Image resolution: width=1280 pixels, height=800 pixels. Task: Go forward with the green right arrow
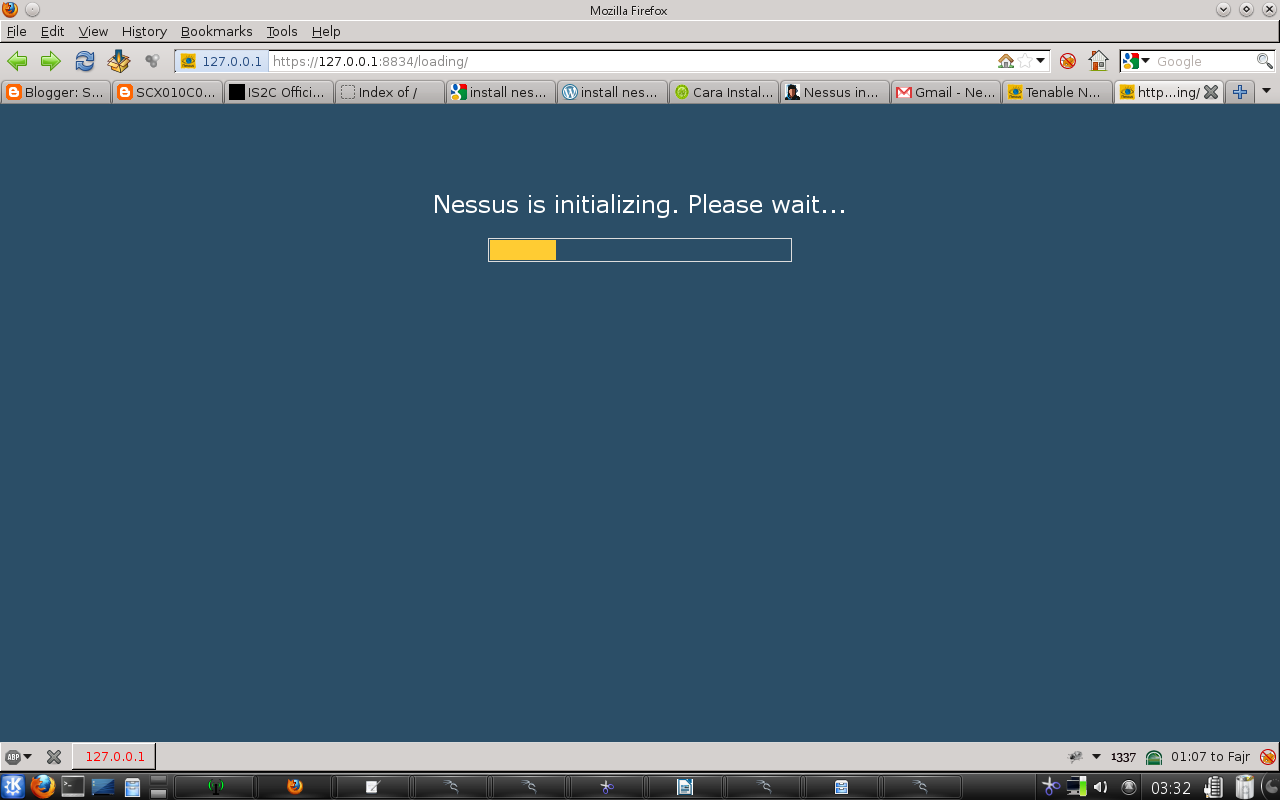coord(51,61)
